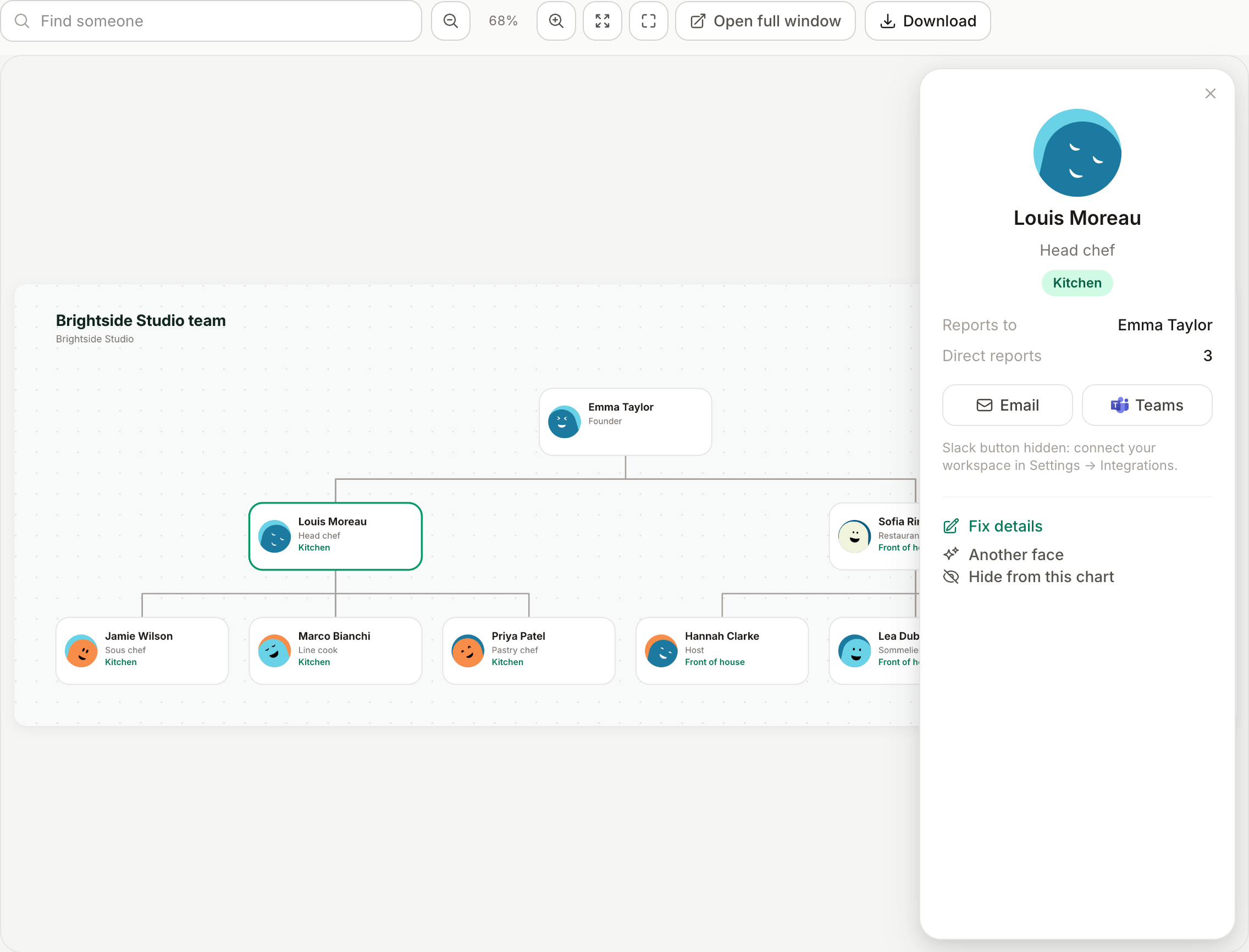Click Marco Bianchi's avatar face
Screen dimensions: 1249x952
click(274, 651)
